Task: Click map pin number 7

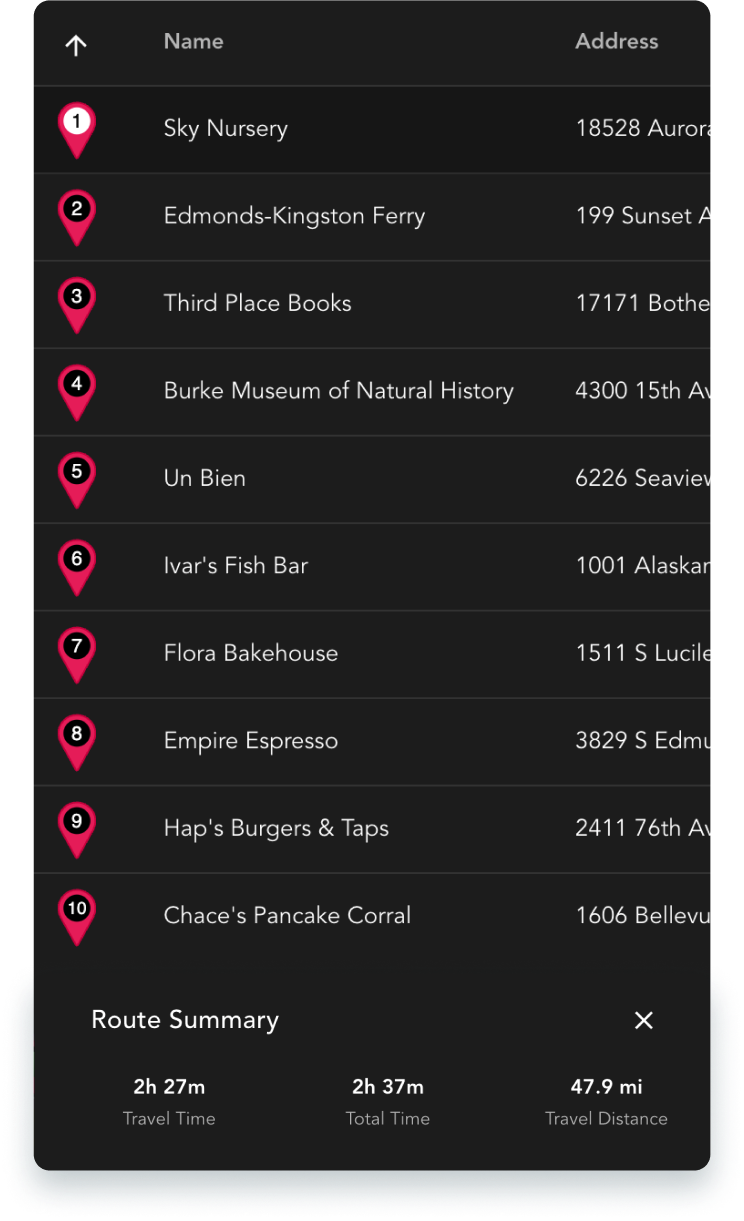Action: [x=77, y=651]
